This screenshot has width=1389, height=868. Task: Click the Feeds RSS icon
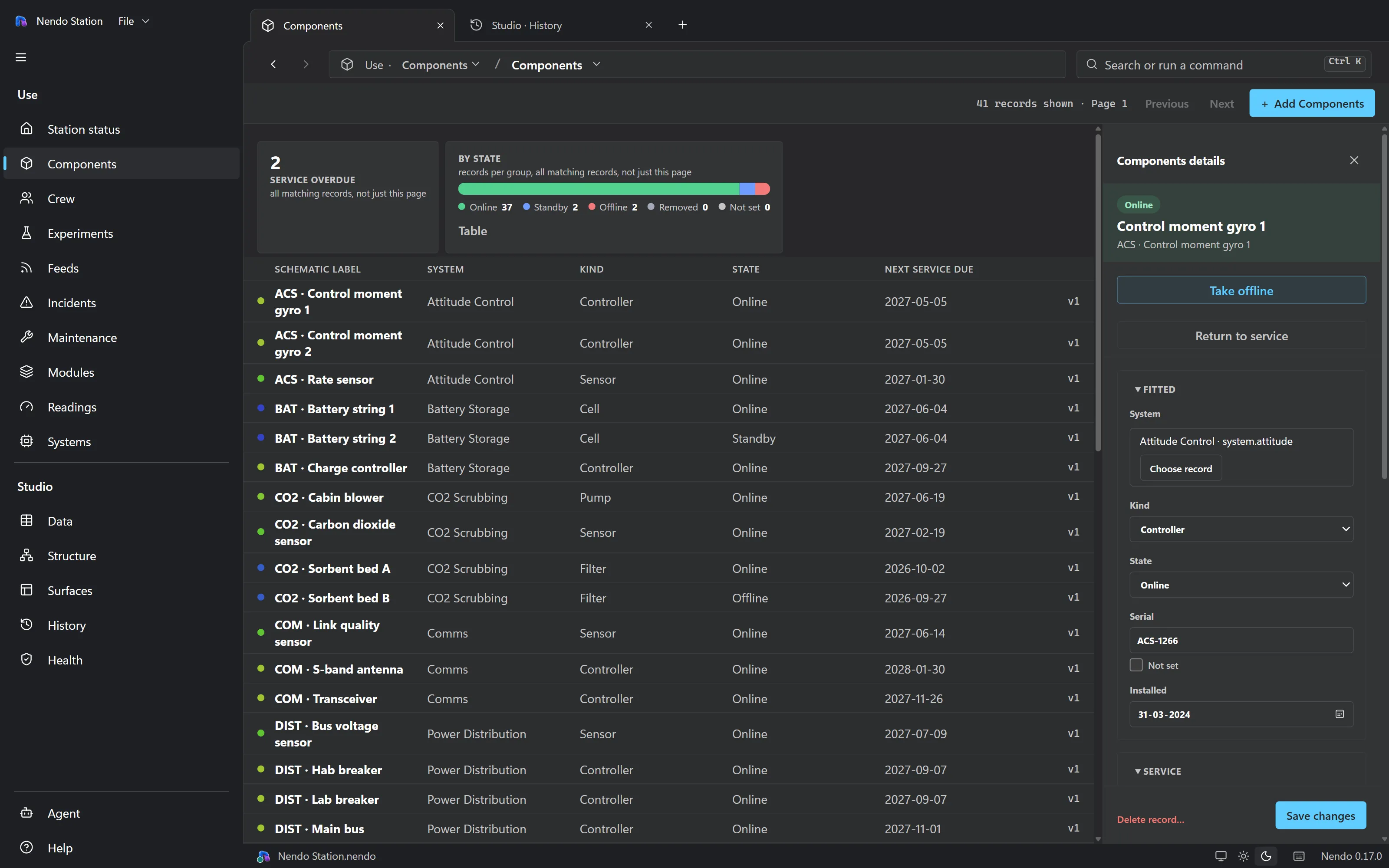(26, 267)
